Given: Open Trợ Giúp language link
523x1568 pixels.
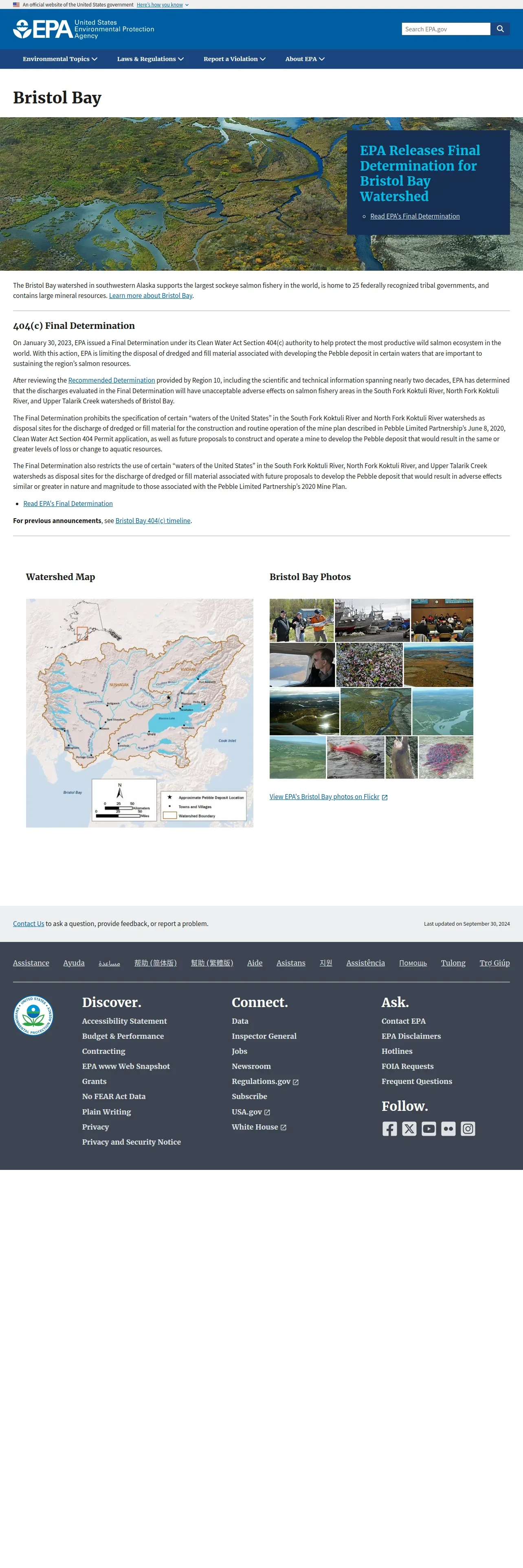Looking at the screenshot, I should [x=494, y=963].
